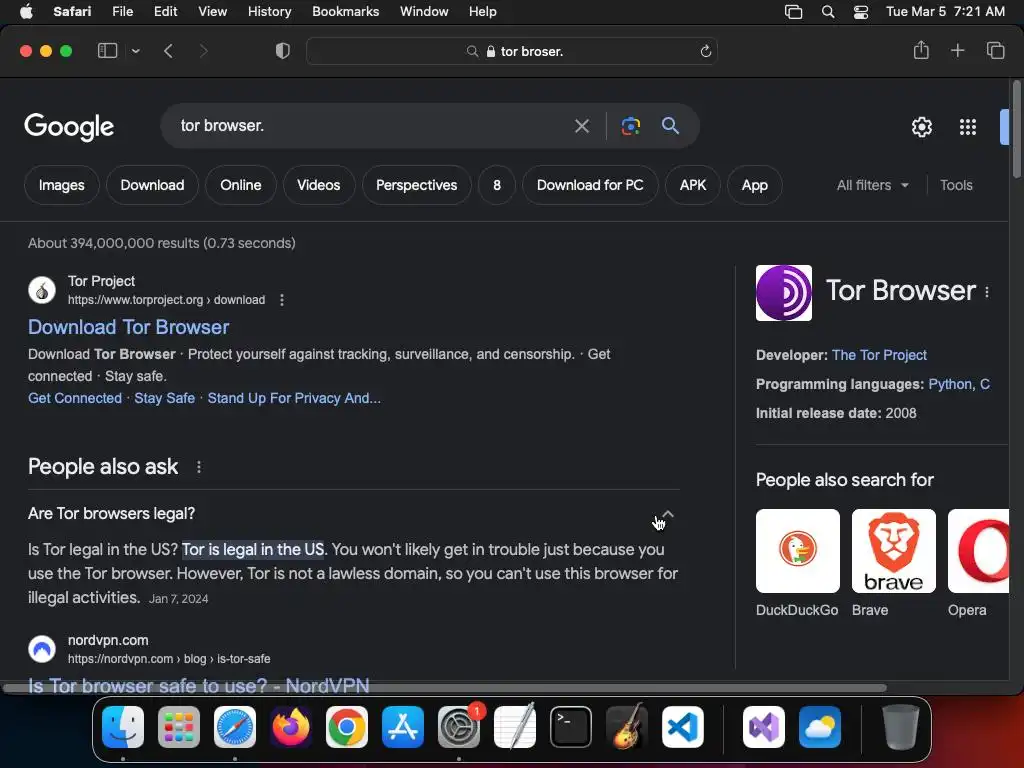Open Stand Up For Privacy sitelink

(x=294, y=398)
